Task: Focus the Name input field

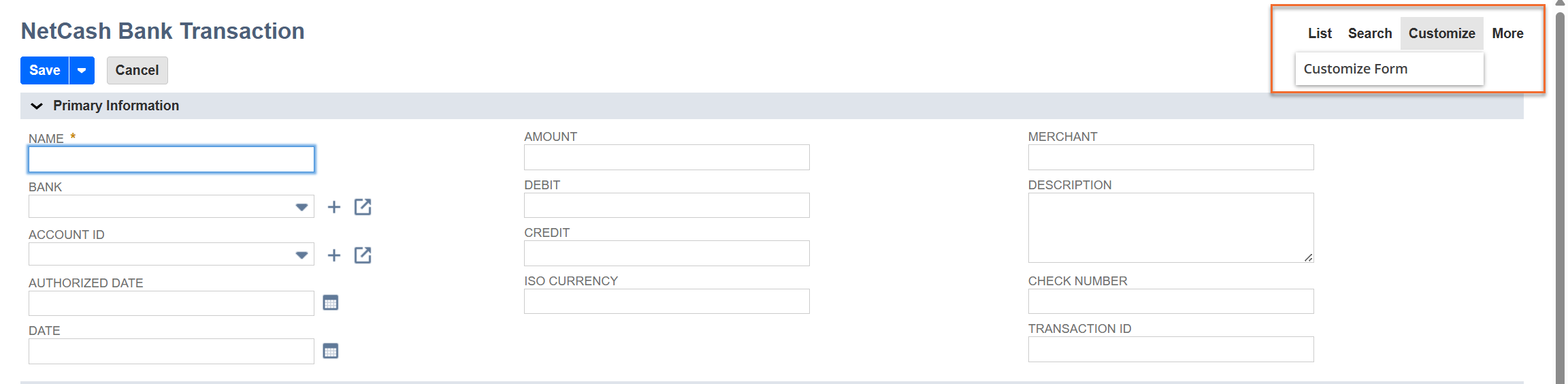Action: point(171,159)
